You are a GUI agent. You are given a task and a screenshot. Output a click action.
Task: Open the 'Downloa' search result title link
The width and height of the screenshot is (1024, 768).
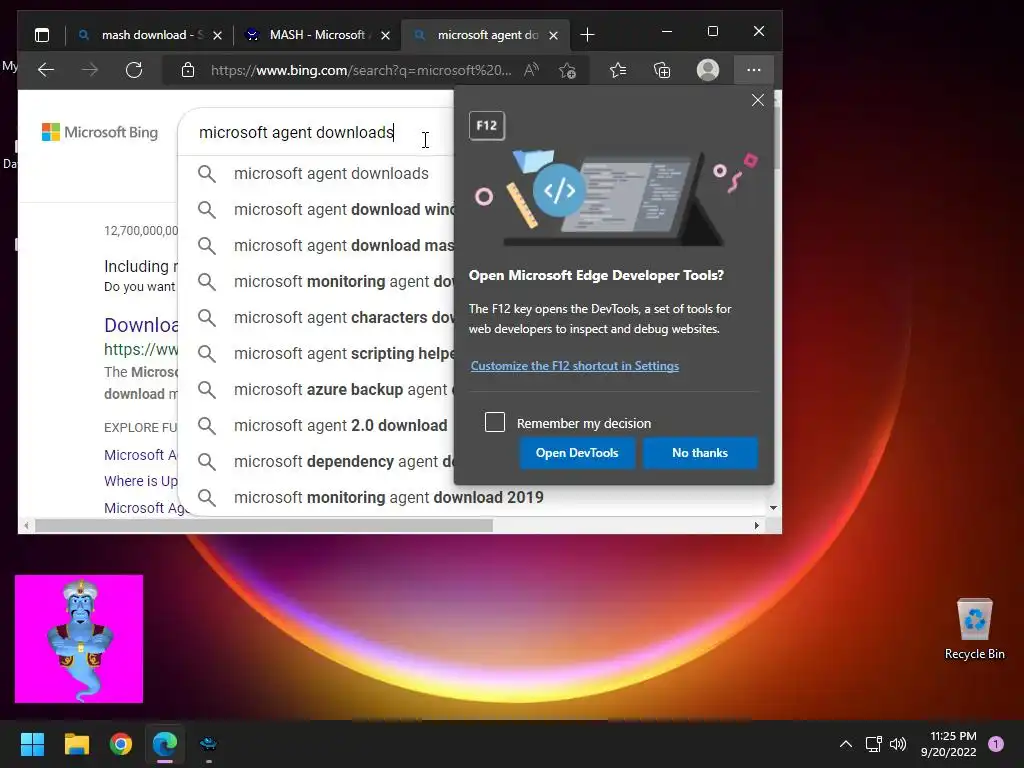pyautogui.click(x=141, y=325)
